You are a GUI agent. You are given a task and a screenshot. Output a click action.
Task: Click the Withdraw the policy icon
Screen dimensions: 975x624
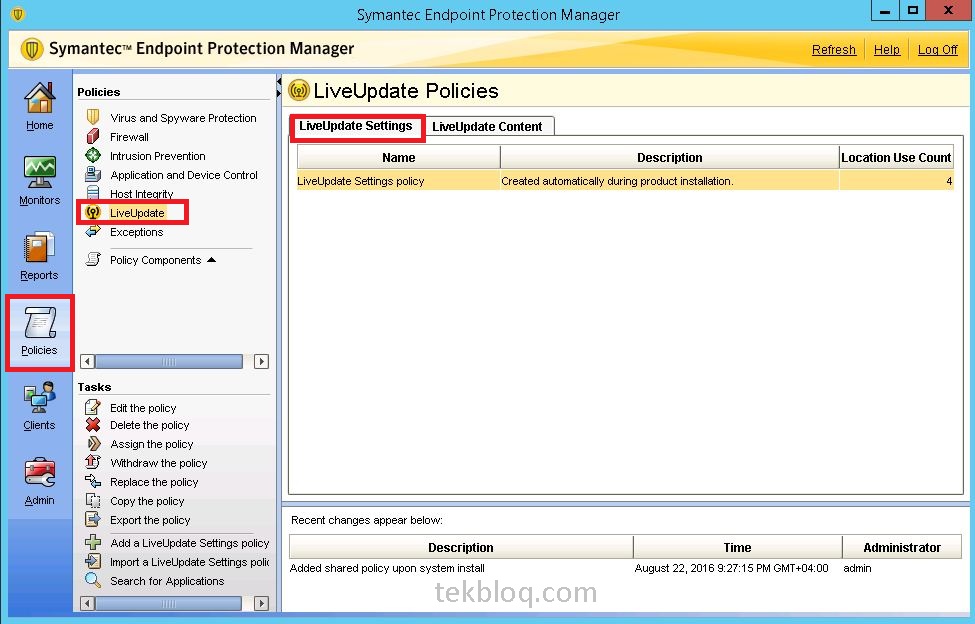(93, 462)
